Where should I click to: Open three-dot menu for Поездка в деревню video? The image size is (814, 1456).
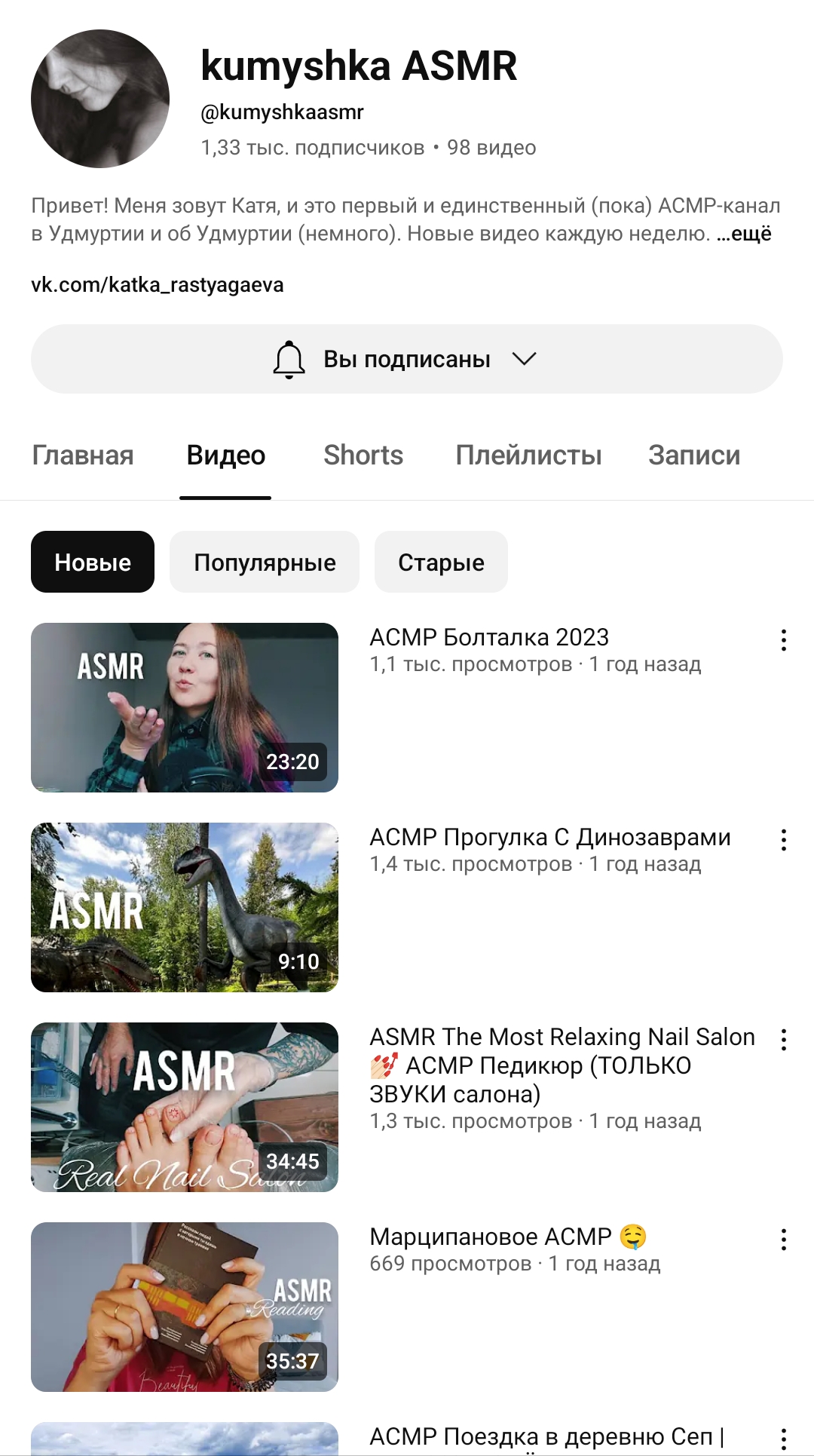pos(784,1439)
